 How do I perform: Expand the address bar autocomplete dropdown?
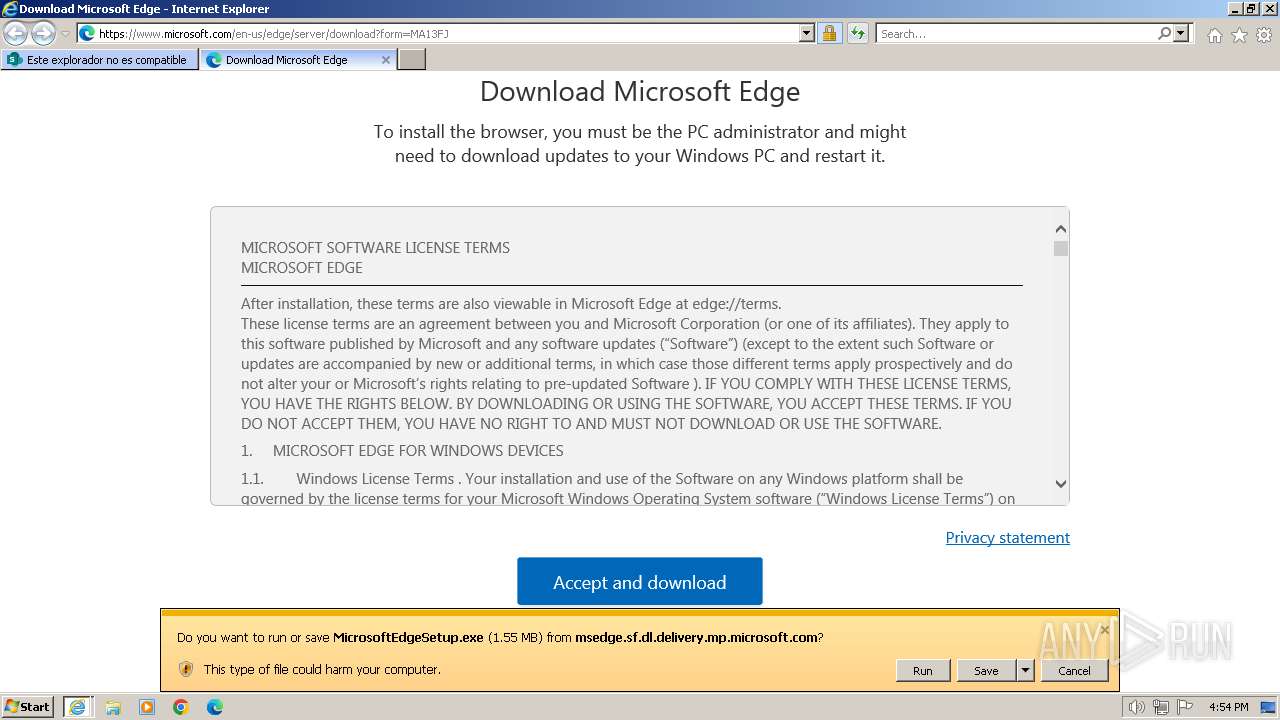pos(807,33)
